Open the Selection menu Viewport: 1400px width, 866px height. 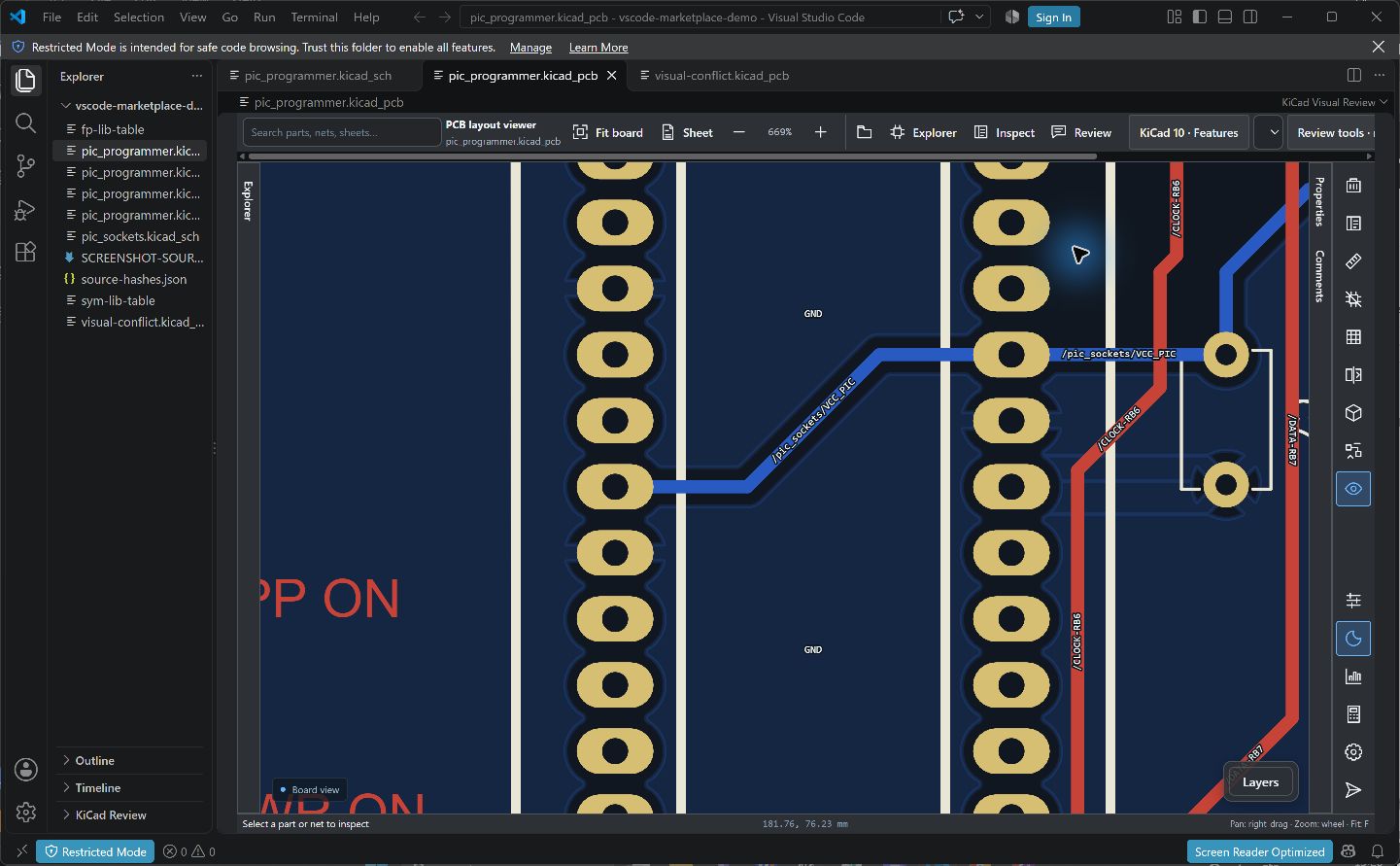139,17
